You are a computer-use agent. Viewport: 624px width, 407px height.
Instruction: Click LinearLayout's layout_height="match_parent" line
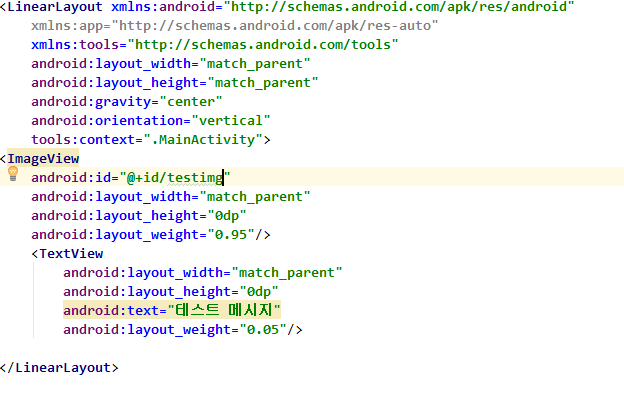[175, 83]
